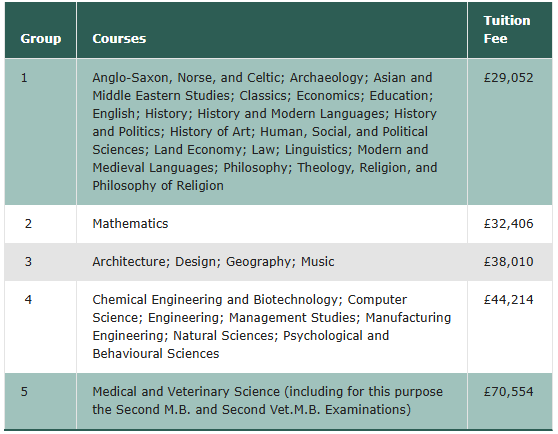Click the £32,406 fee value
This screenshot has width=558, height=434.
click(509, 224)
